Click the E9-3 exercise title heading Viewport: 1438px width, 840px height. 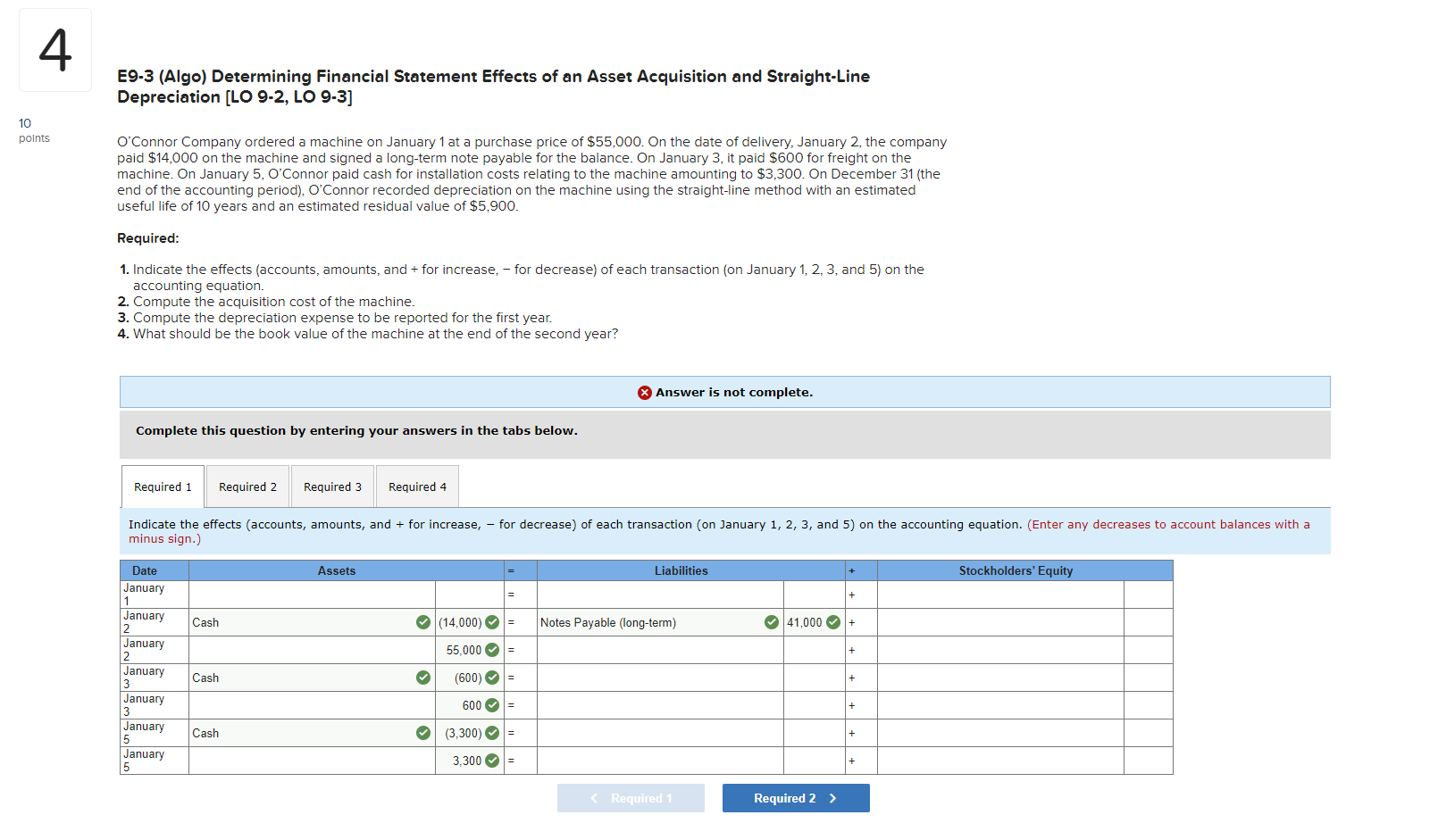493,87
